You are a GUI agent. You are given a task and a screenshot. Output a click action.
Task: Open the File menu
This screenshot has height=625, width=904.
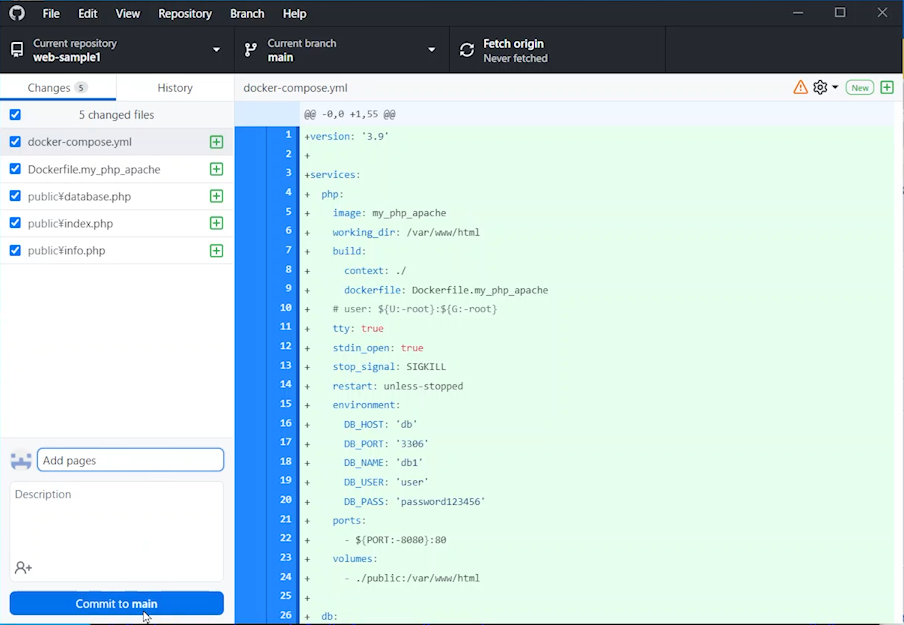point(51,13)
